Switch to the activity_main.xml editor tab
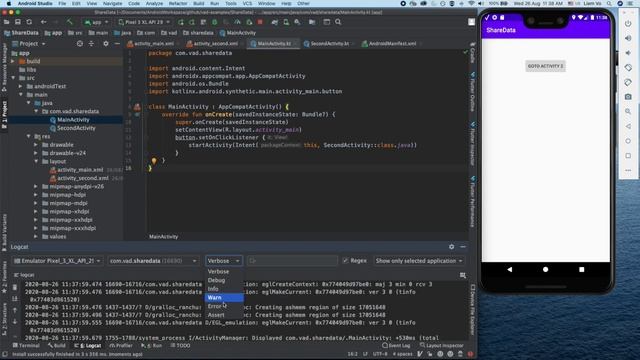The image size is (640, 360). tap(153, 43)
